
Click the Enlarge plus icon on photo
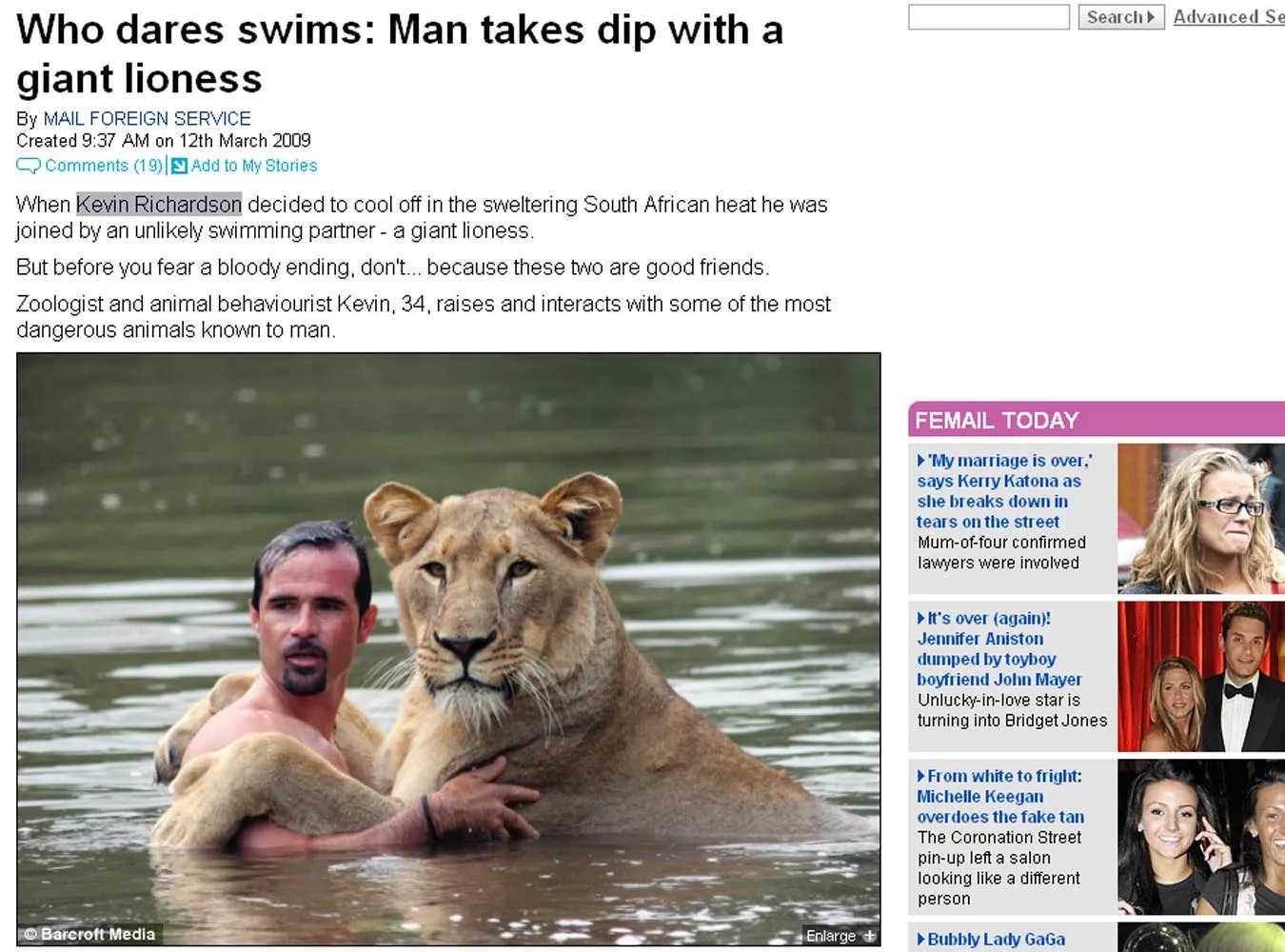tap(869, 936)
